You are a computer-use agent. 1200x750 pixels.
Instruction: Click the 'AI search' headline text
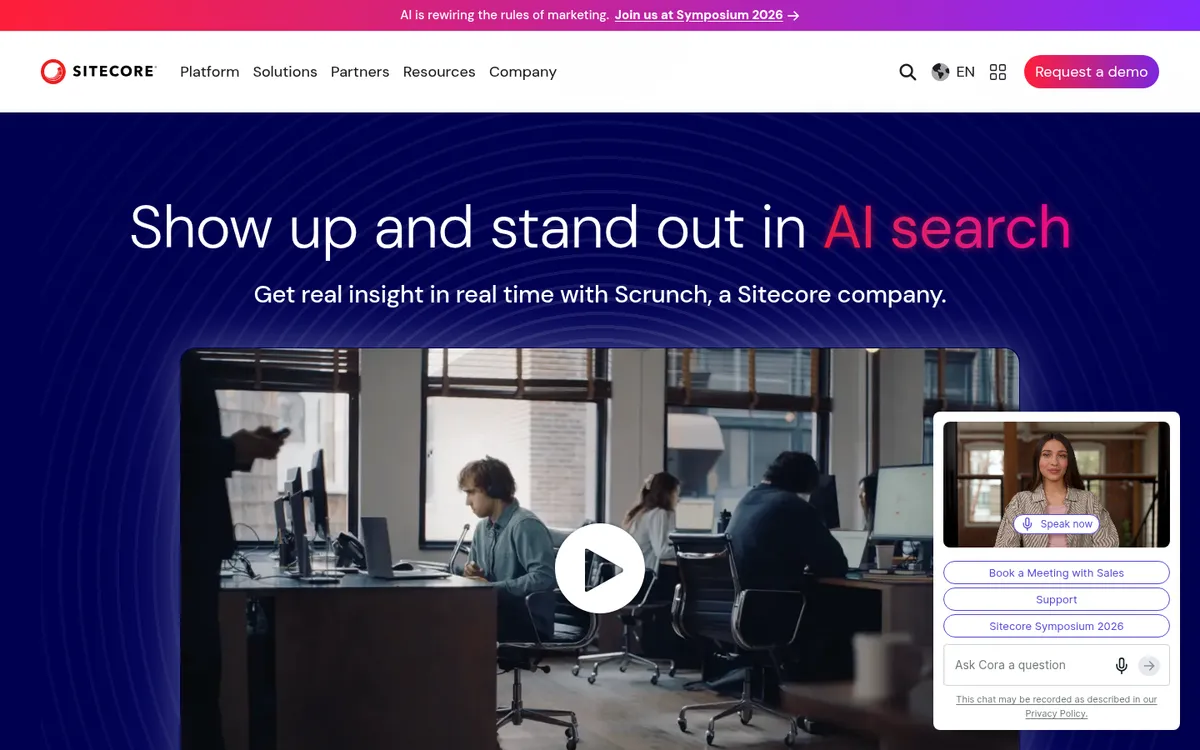[x=947, y=227]
